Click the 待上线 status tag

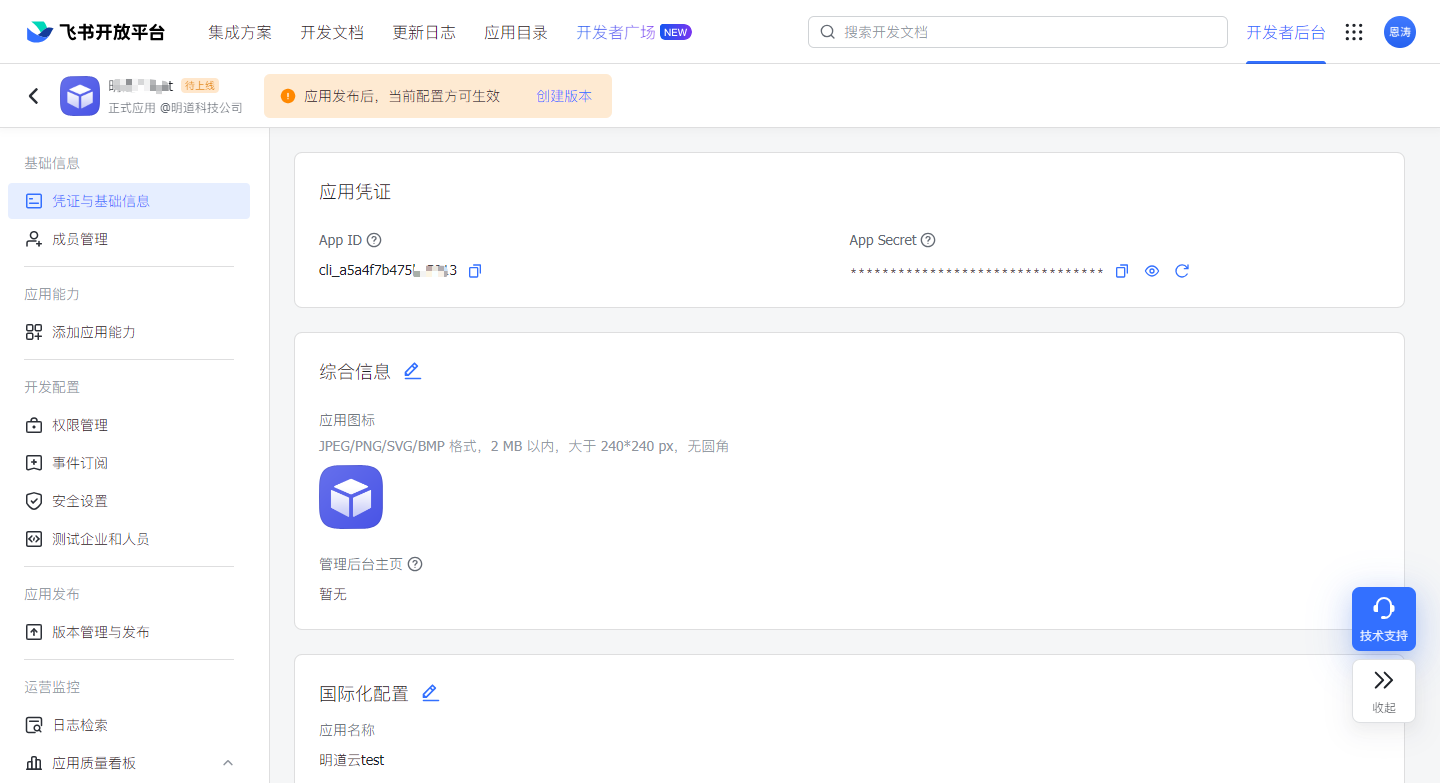[200, 86]
